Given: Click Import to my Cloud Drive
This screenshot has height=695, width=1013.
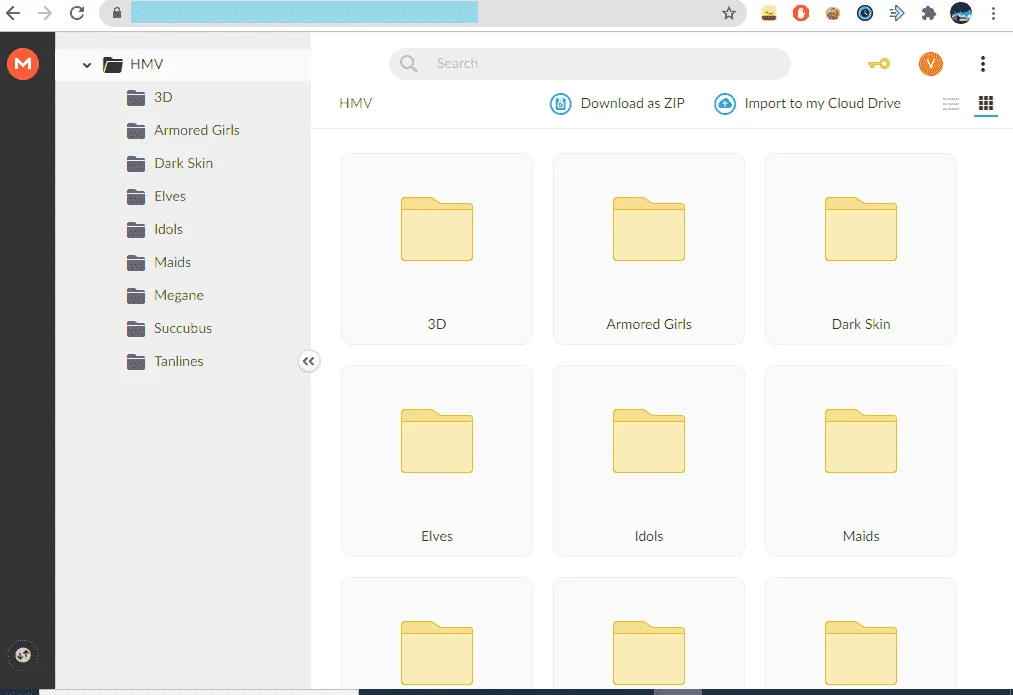Looking at the screenshot, I should click(807, 103).
